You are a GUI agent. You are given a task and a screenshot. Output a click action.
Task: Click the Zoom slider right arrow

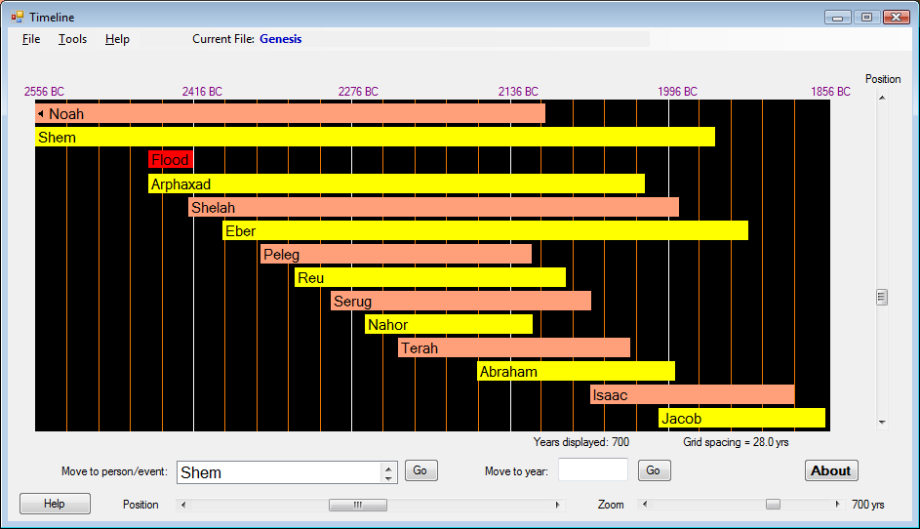(837, 505)
